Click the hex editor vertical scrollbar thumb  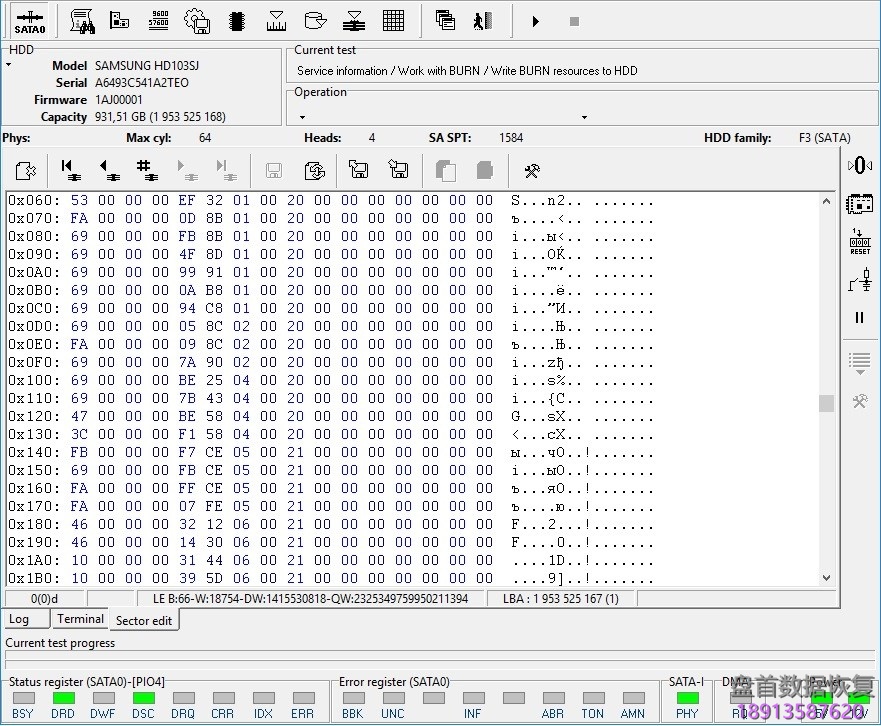826,403
